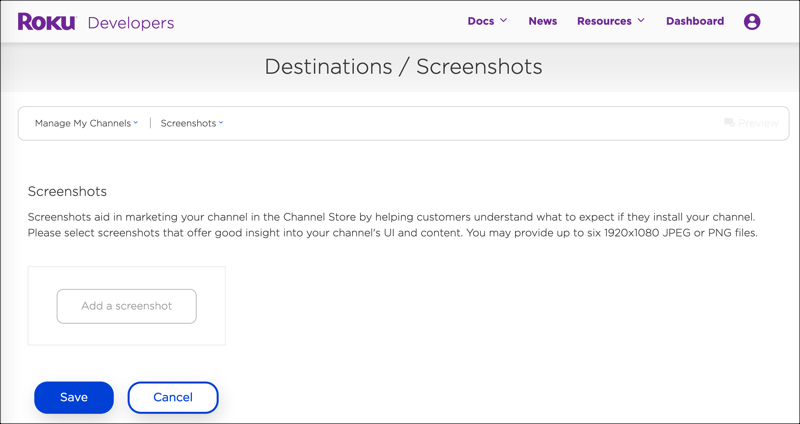Screen dimensions: 800x424
Task: Click the Add a screenshot button
Action: pyautogui.click(x=126, y=306)
